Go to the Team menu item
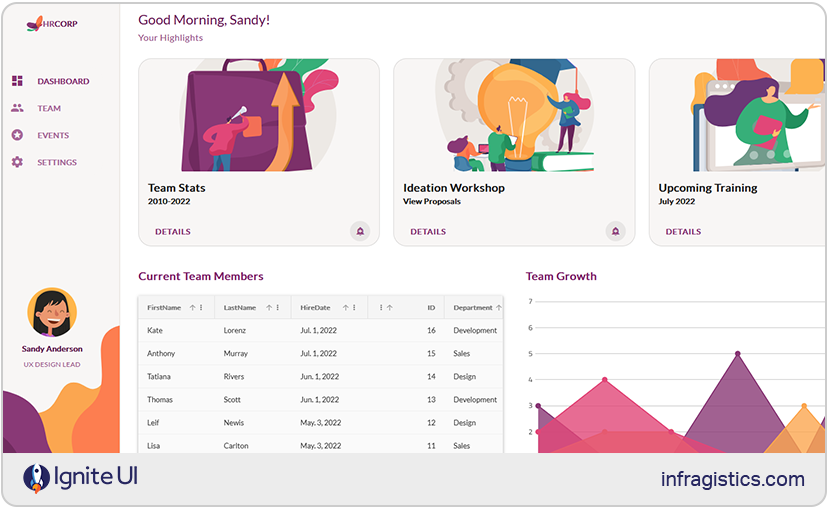The image size is (828, 509). tap(49, 108)
